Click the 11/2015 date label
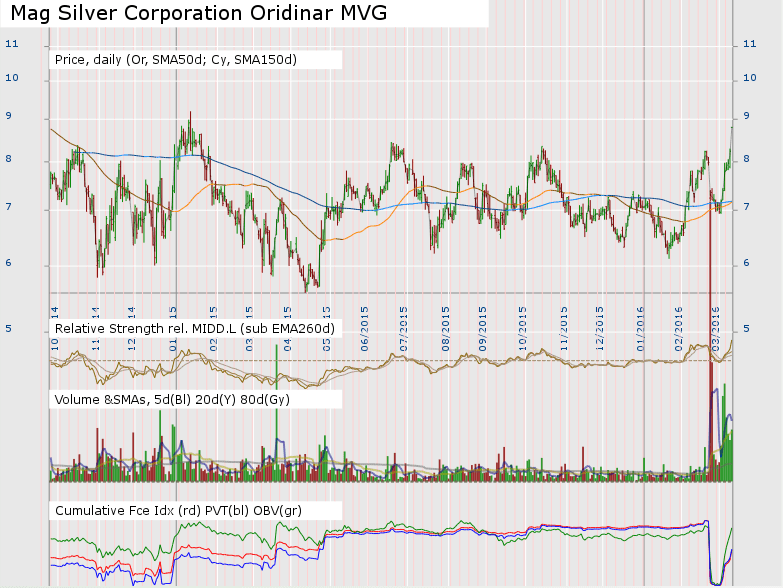 coord(564,329)
